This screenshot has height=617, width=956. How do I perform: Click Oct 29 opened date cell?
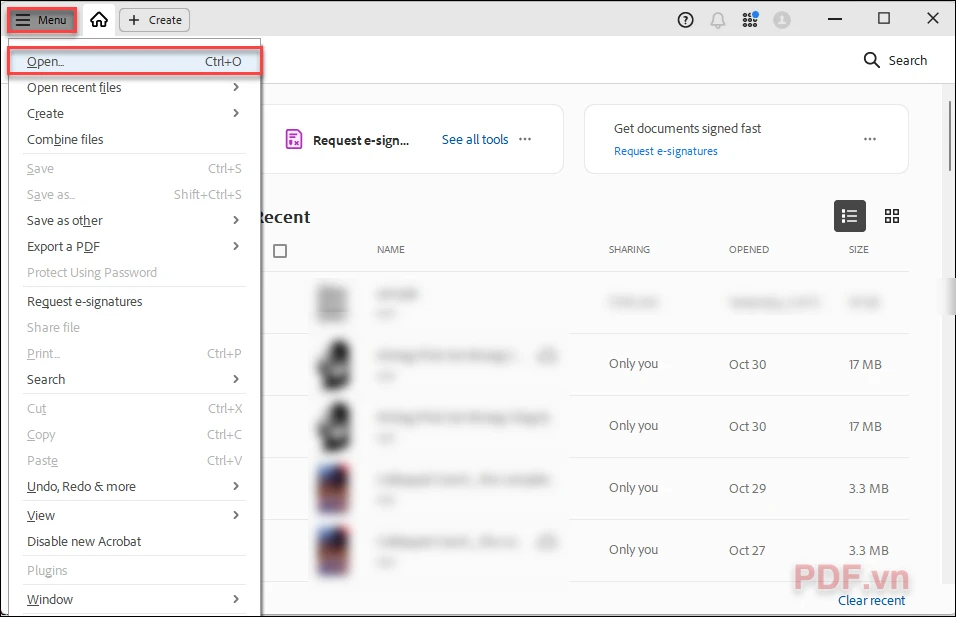tap(747, 488)
